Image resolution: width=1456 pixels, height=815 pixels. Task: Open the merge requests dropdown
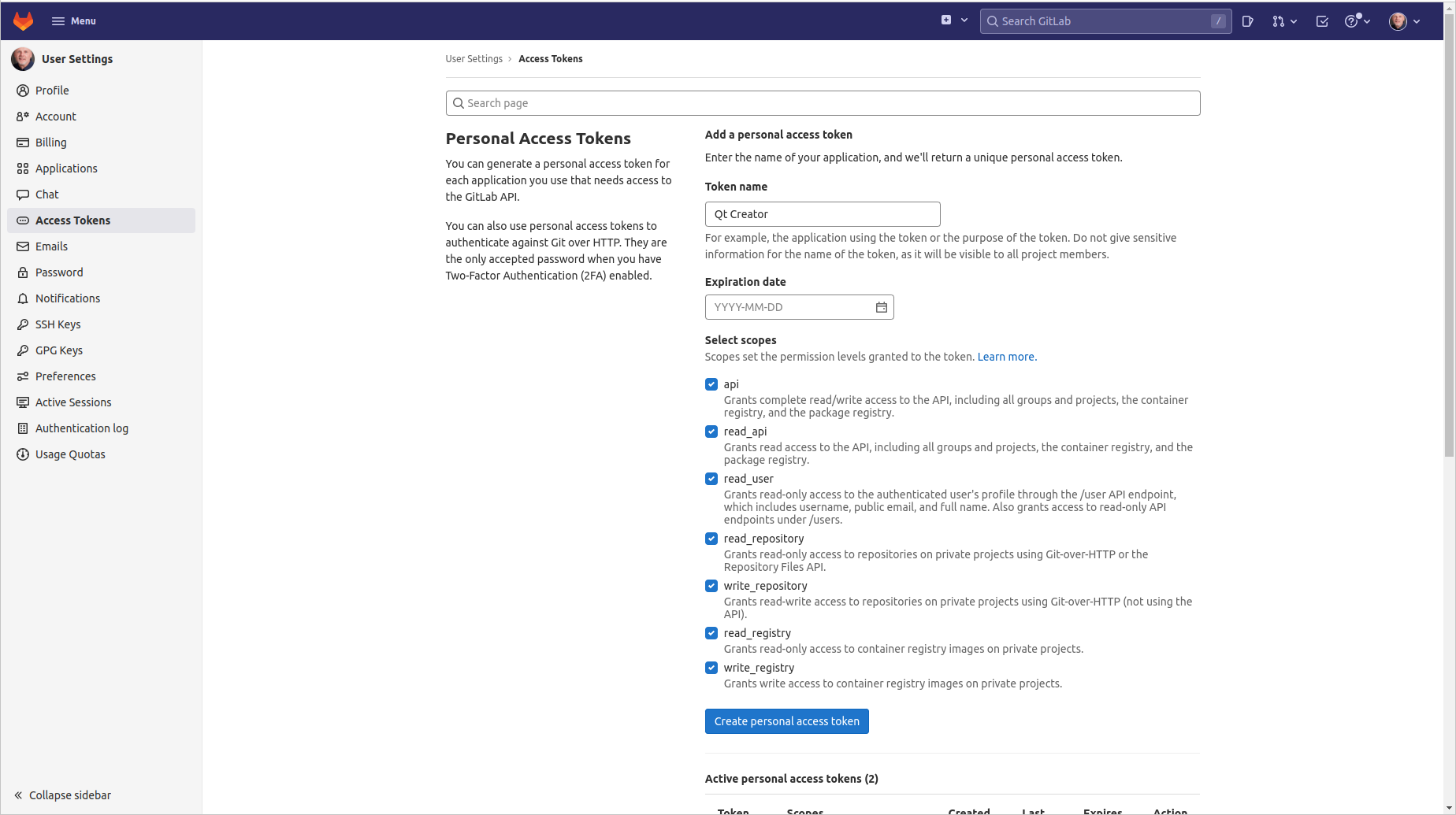(1283, 21)
